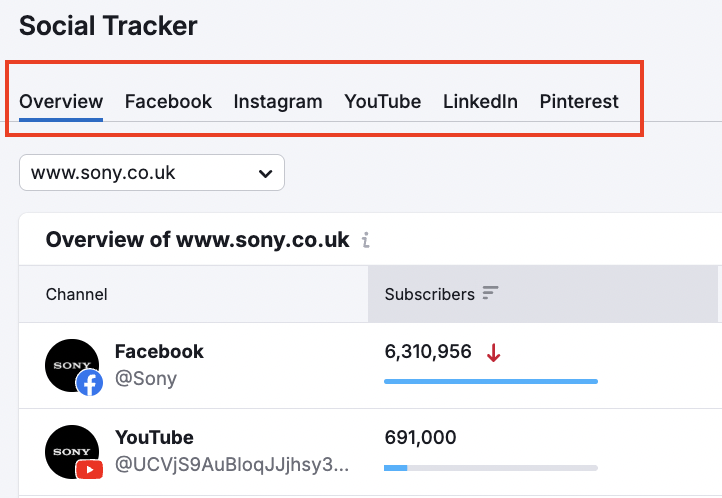Click the Sony logo in Facebook row
The image size is (722, 498).
pos(70,364)
